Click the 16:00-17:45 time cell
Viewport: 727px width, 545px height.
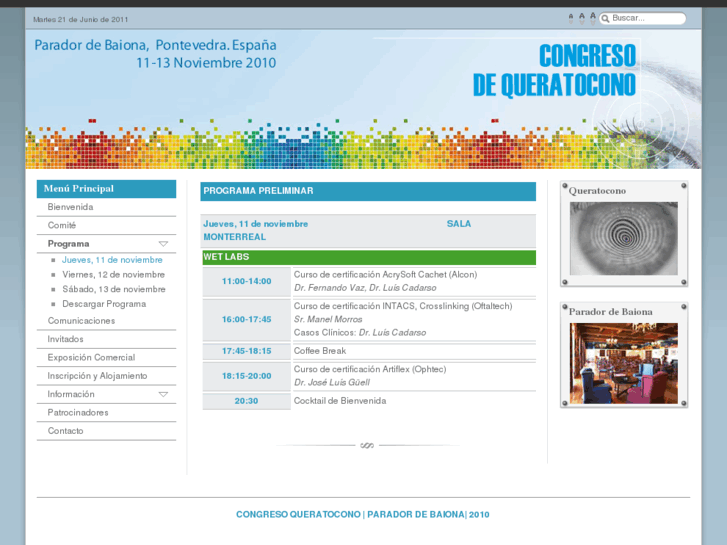(x=246, y=319)
